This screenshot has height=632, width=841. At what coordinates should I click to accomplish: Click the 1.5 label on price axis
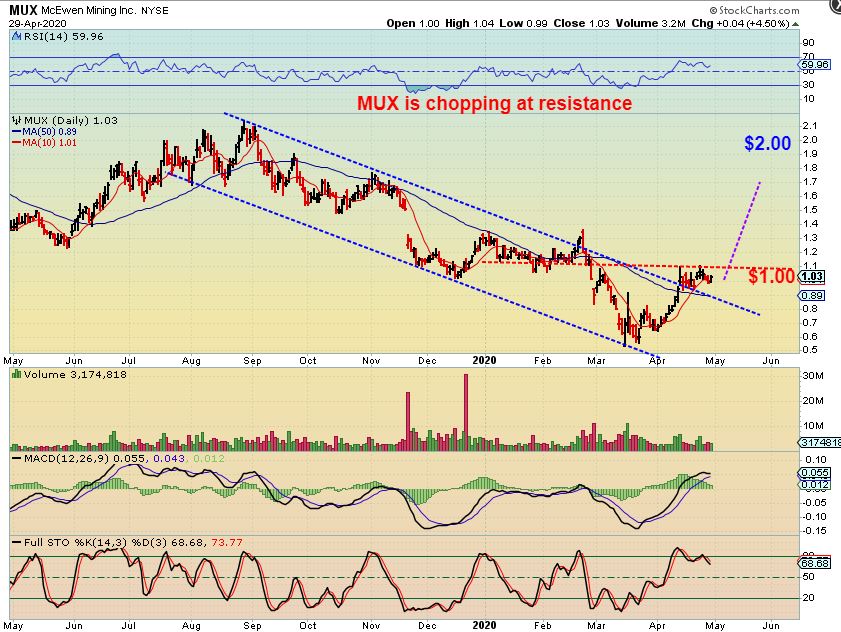pos(810,210)
